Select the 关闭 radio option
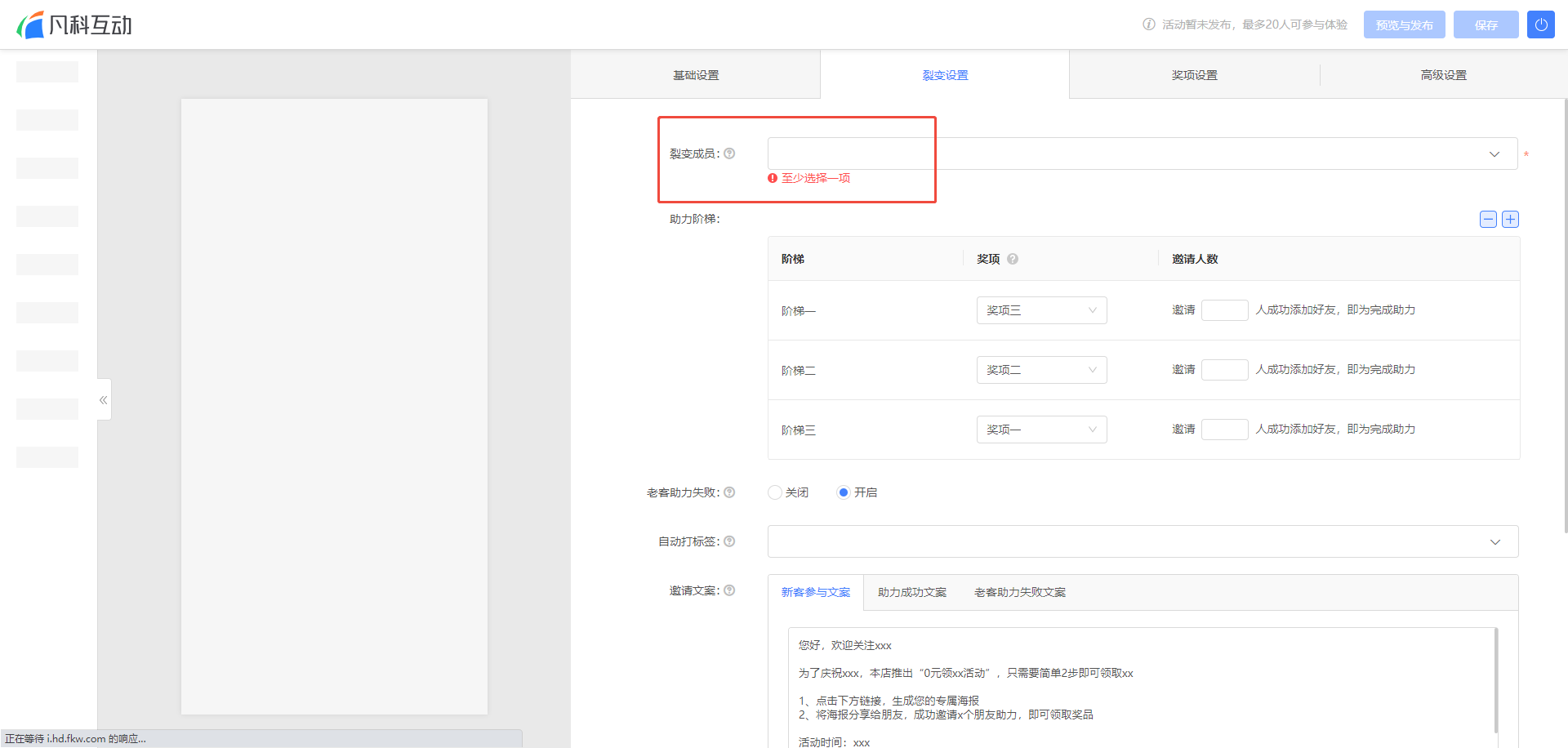This screenshot has height=748, width=1568. (x=775, y=492)
